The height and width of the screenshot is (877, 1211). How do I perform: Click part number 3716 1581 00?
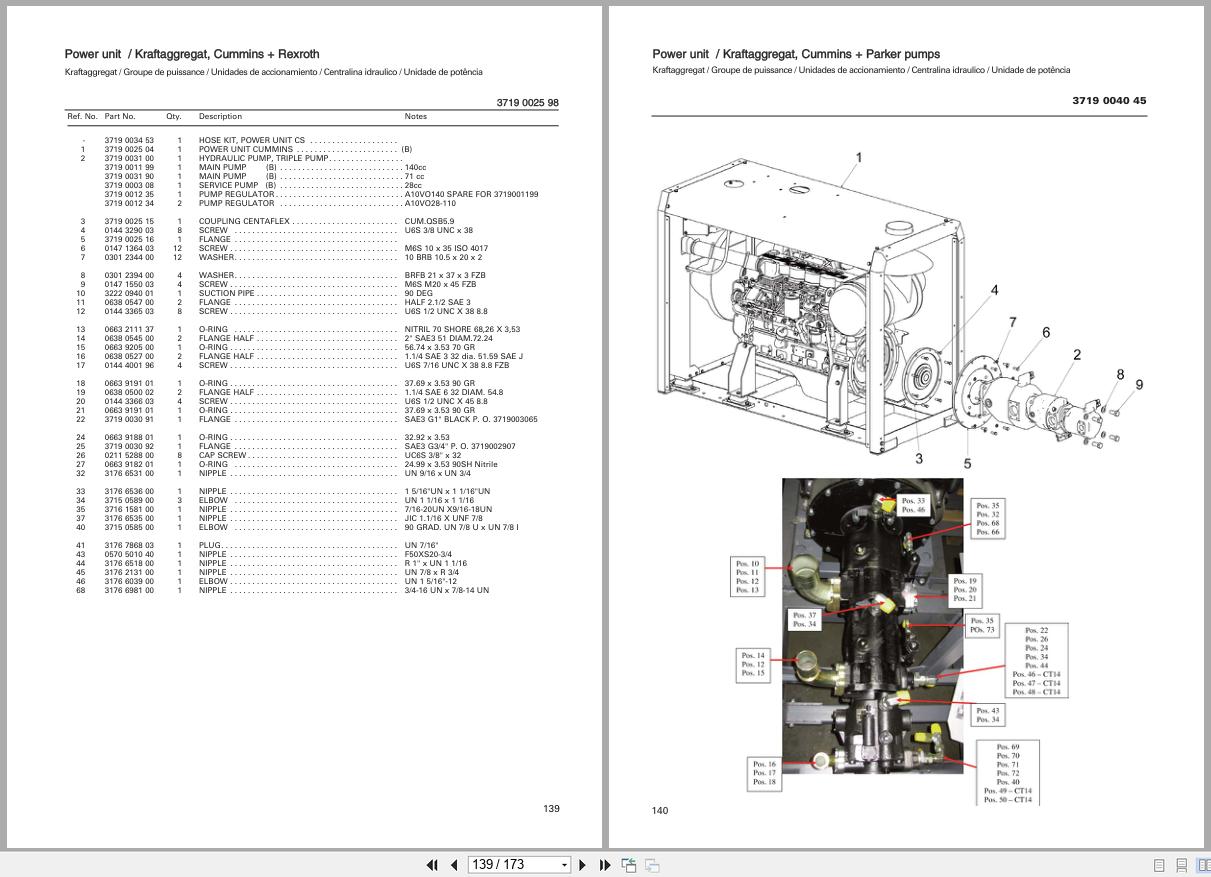[x=129, y=509]
